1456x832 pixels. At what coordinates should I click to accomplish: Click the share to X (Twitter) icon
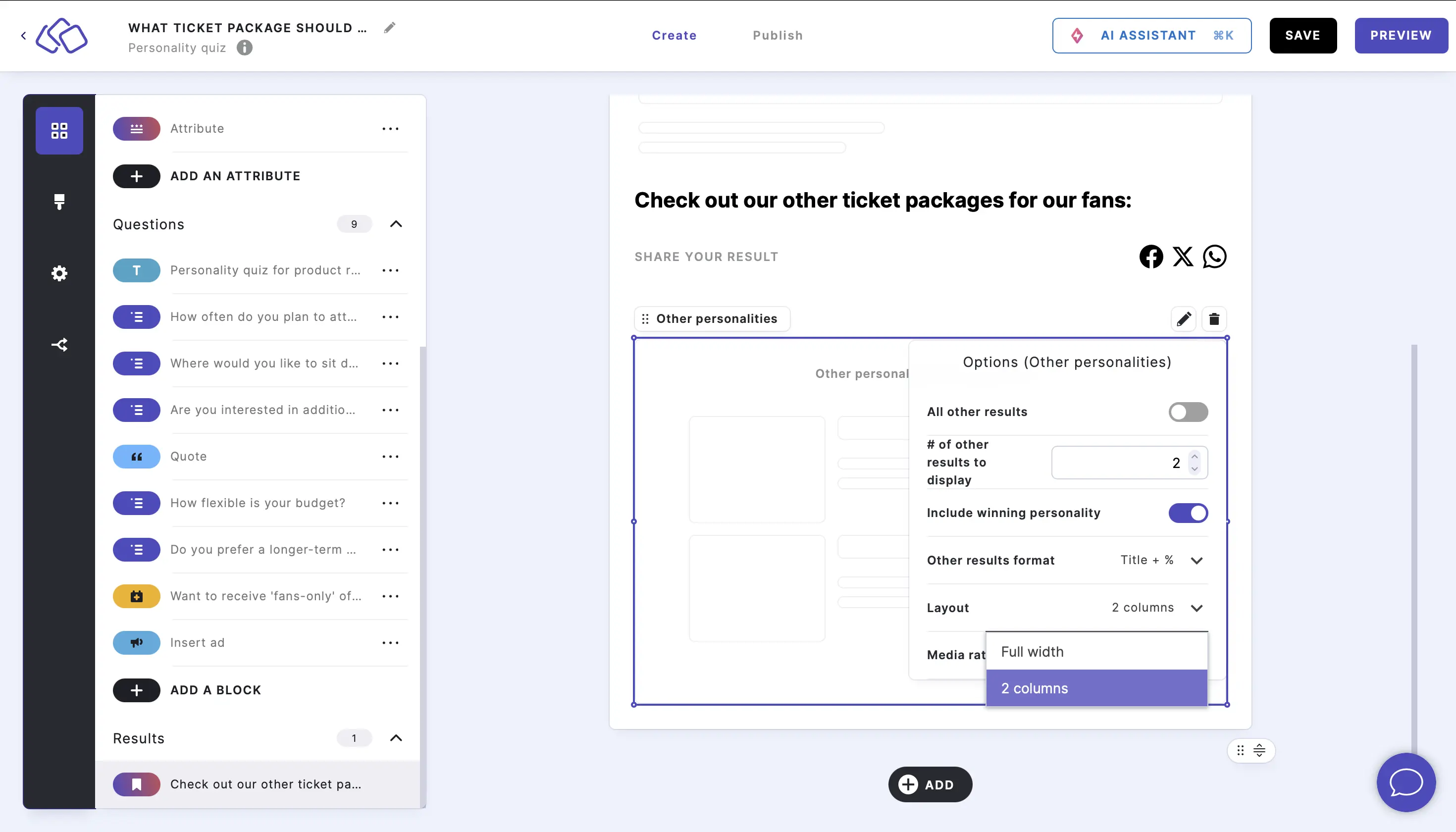point(1183,256)
